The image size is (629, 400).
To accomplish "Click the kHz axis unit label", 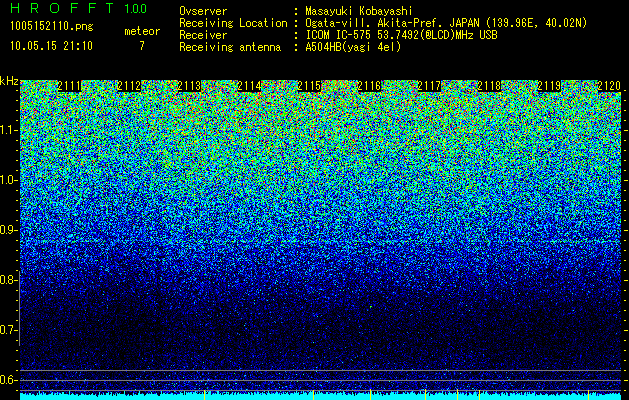I will pyautogui.click(x=9, y=81).
